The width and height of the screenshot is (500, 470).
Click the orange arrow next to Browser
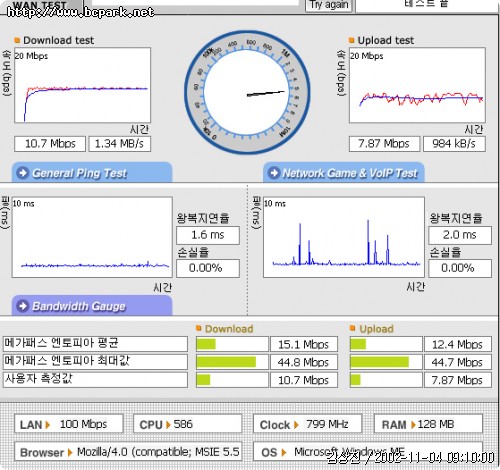tap(70, 452)
